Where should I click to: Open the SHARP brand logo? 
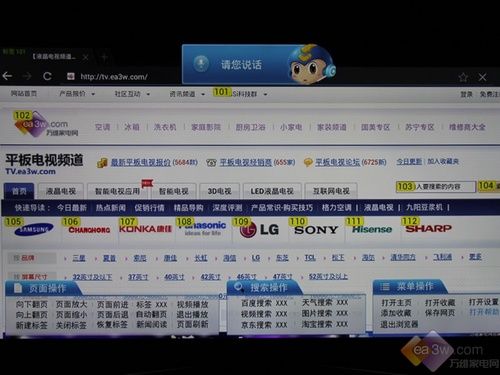(428, 228)
